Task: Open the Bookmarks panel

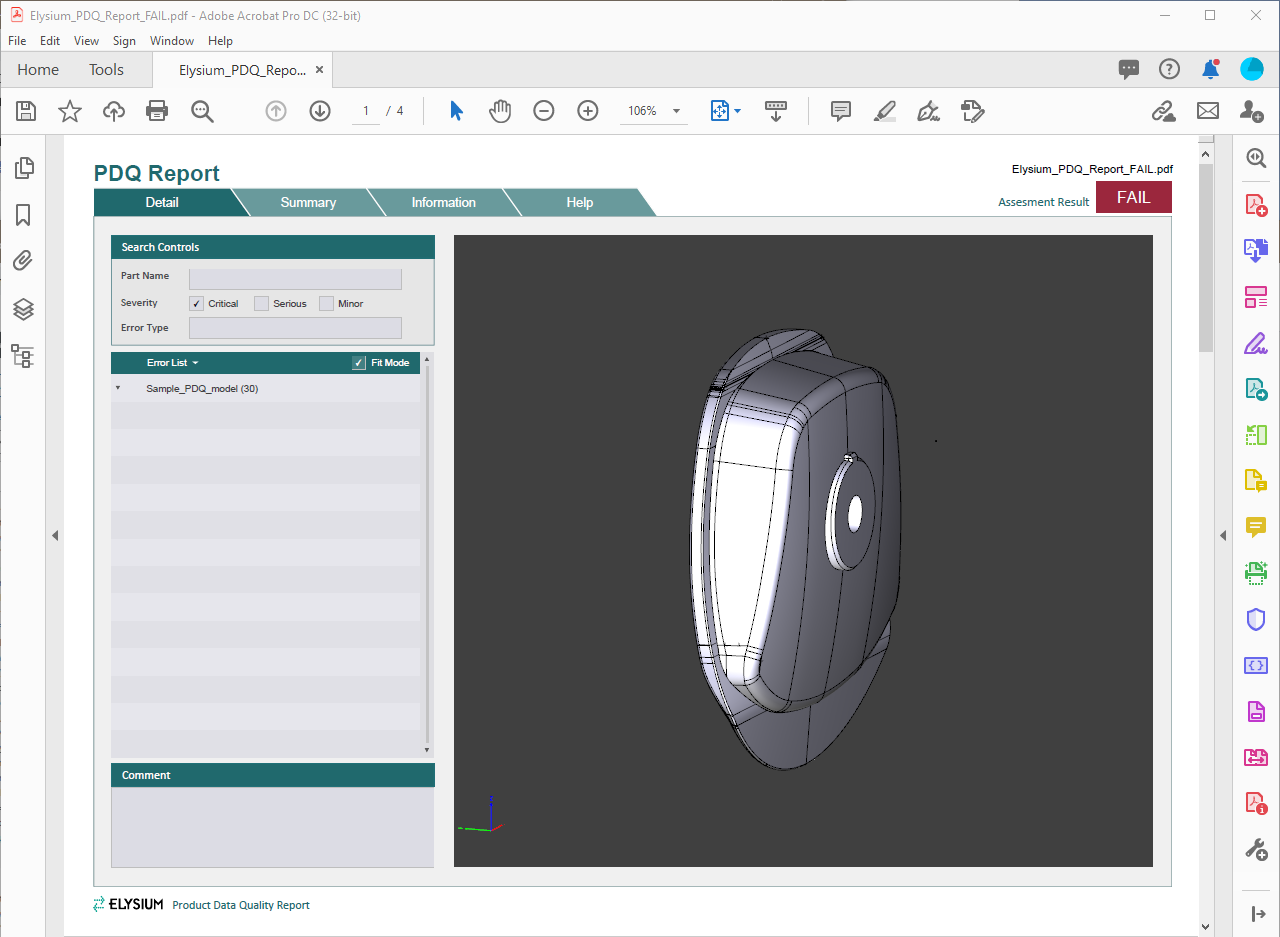Action: [22, 214]
